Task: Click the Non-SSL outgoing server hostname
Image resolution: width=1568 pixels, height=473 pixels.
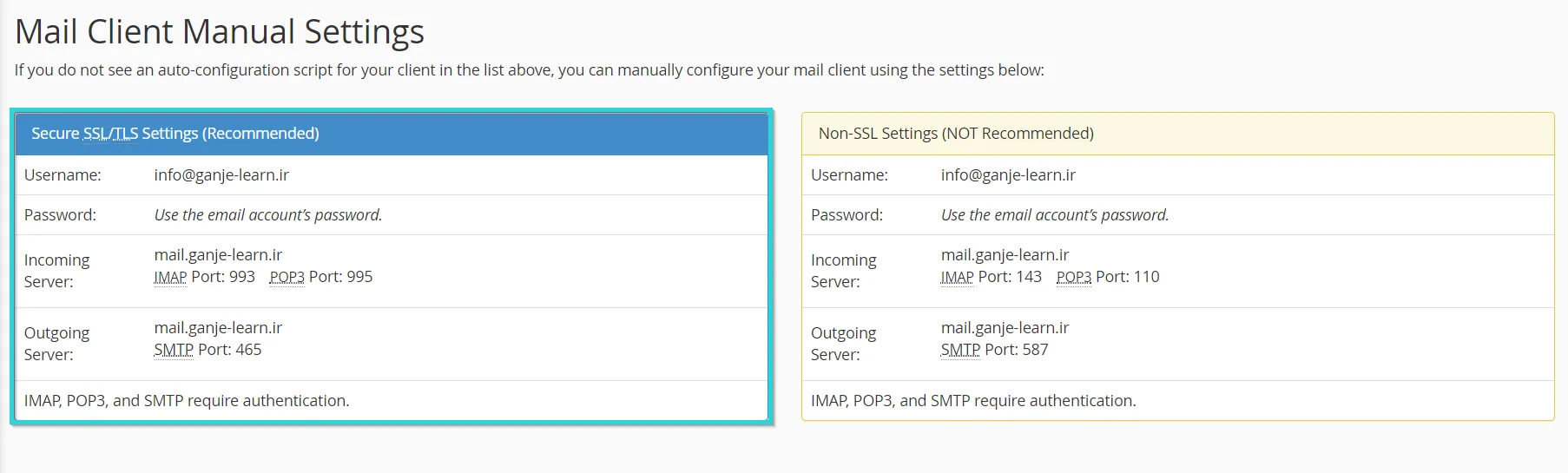Action: click(x=1005, y=328)
